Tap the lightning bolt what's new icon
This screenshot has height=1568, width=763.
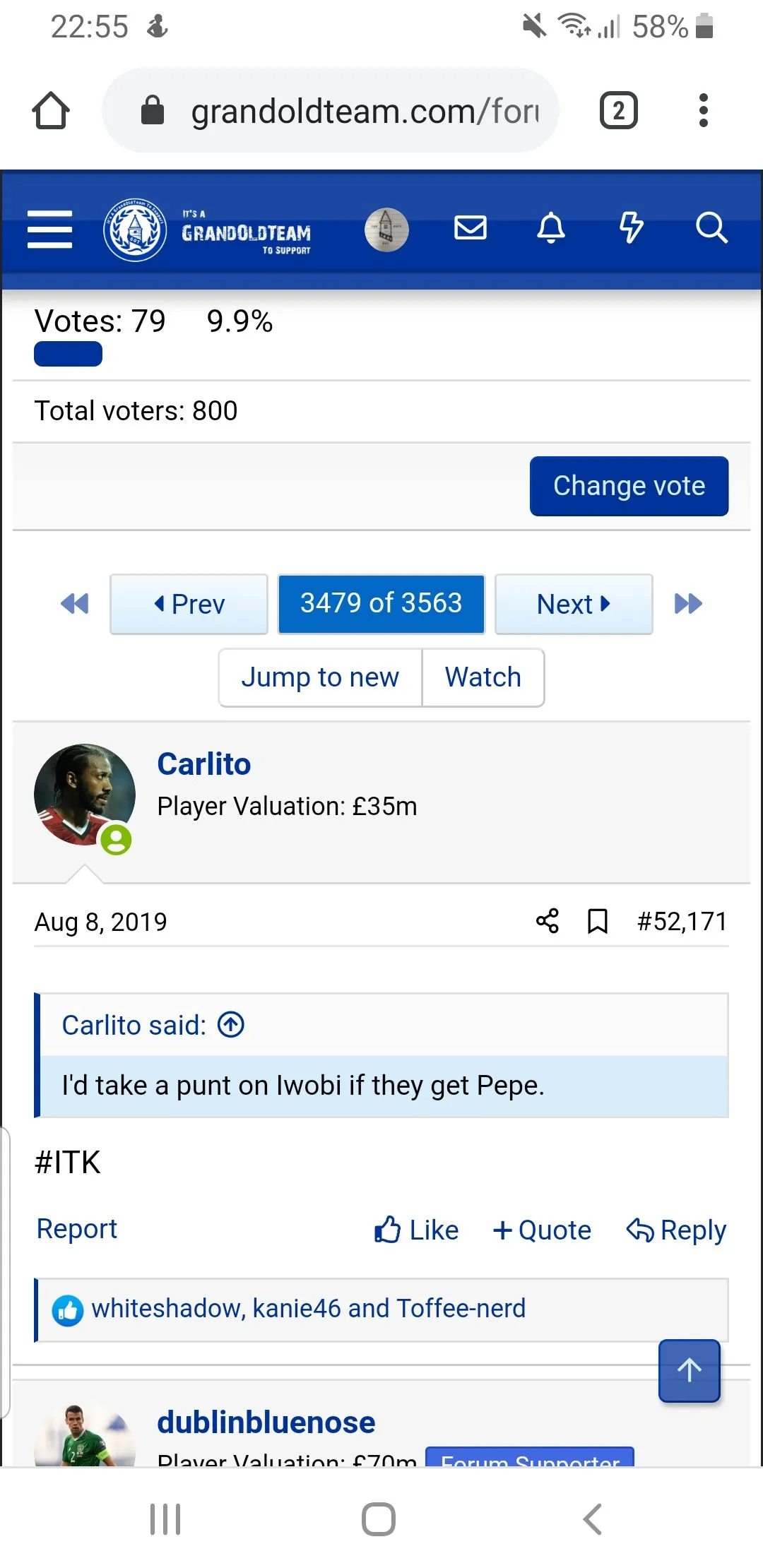631,228
